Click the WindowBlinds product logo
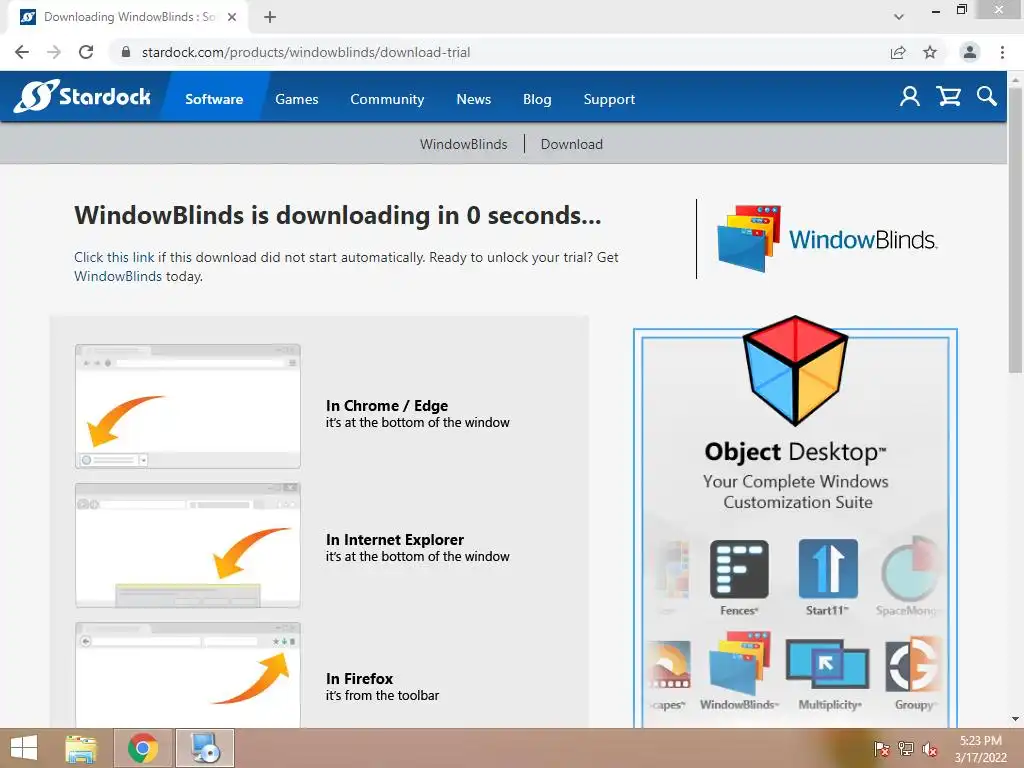The height and width of the screenshot is (768, 1024). 827,239
